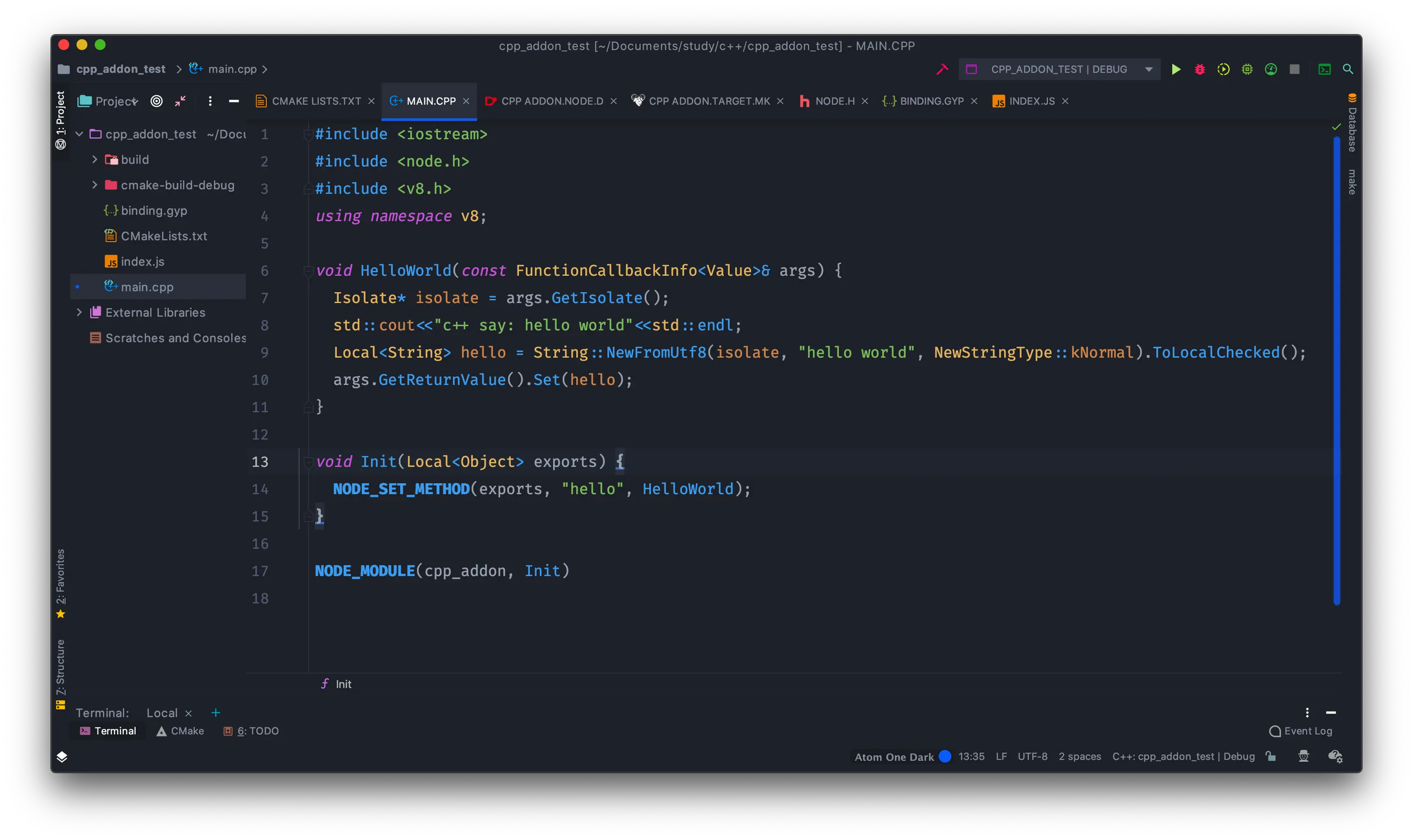Open the run configuration dropdown
1413x840 pixels.
1148,69
